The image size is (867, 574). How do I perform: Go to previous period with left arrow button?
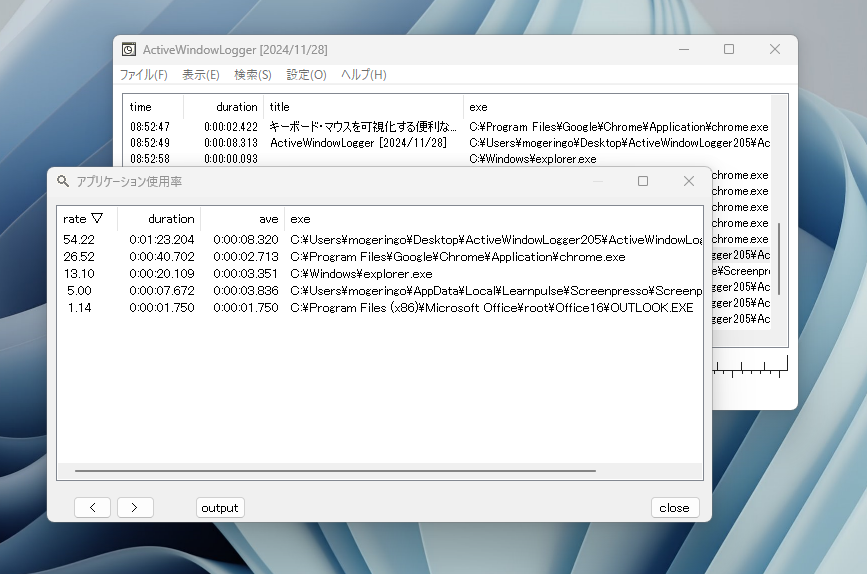92,508
